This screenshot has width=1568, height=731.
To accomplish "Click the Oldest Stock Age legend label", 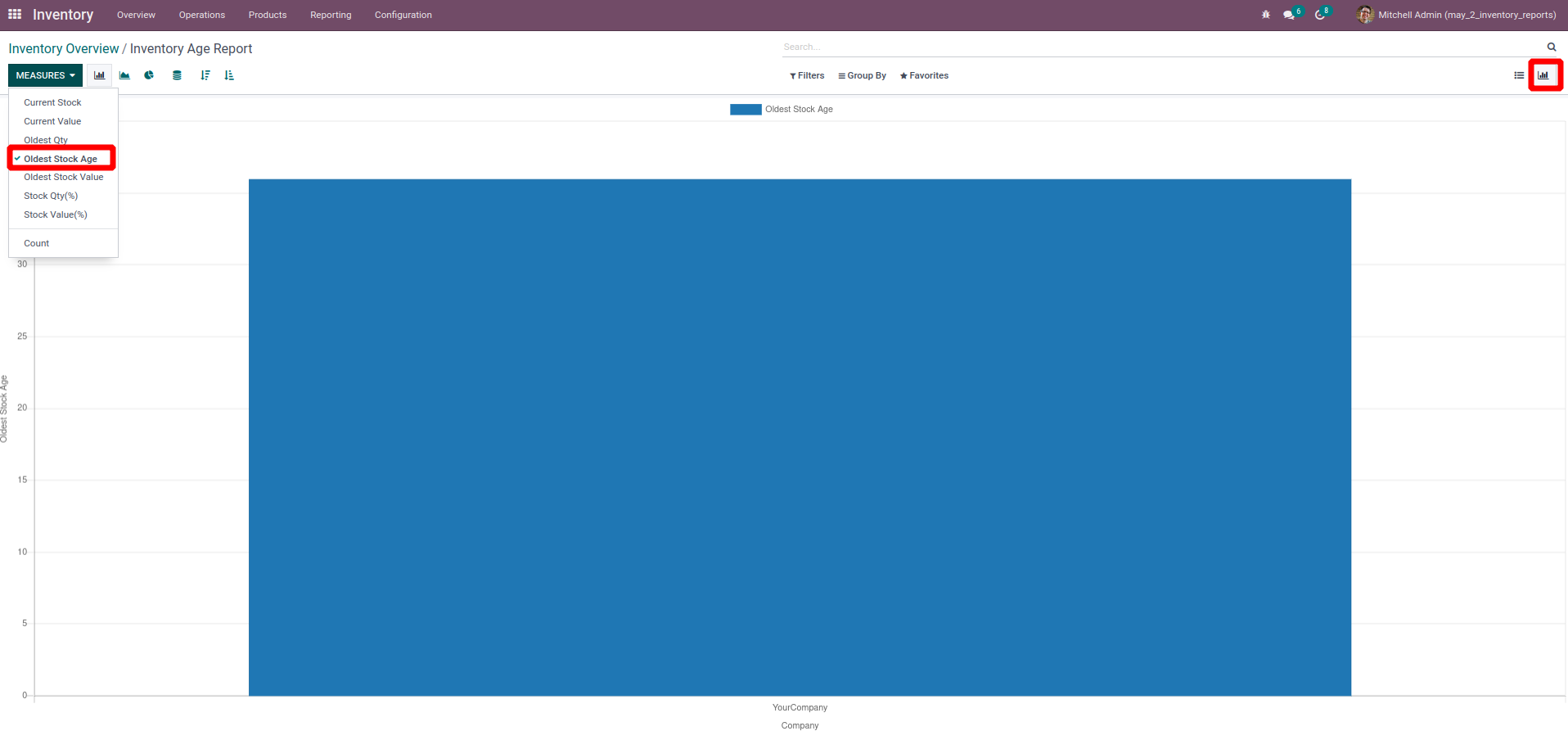I will point(799,109).
